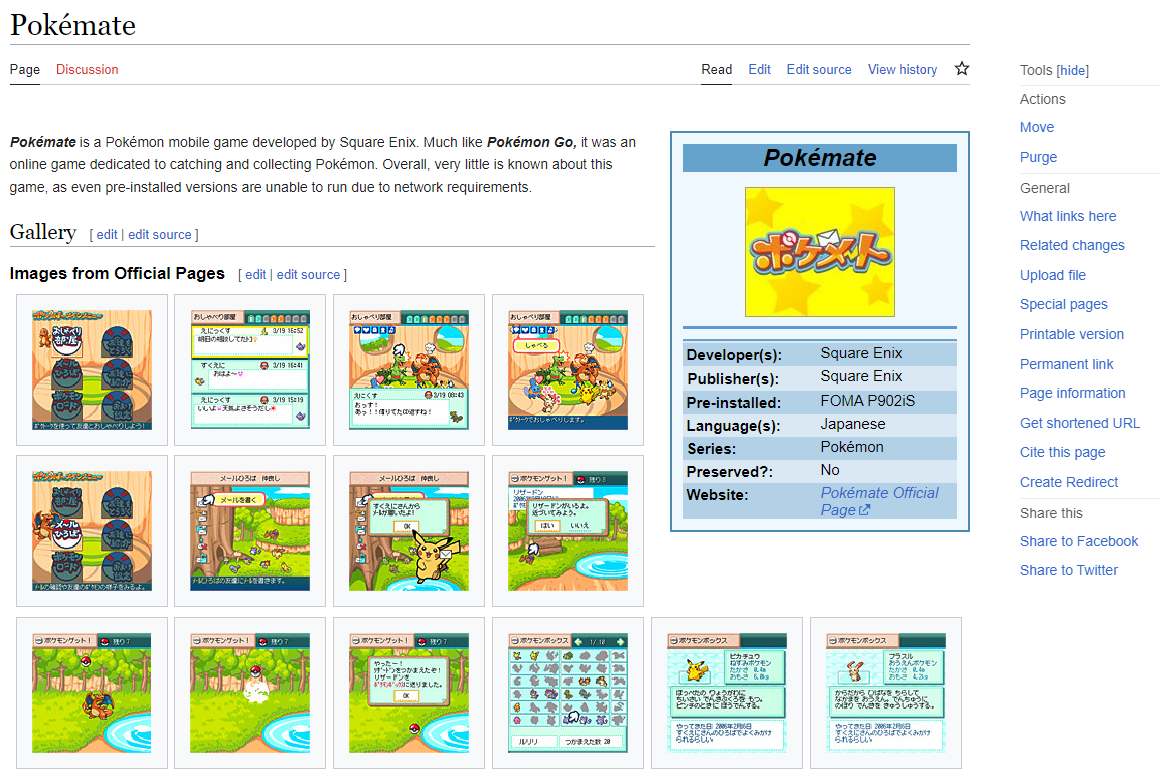Open the capture smoke puff thumbnail

pyautogui.click(x=250, y=693)
